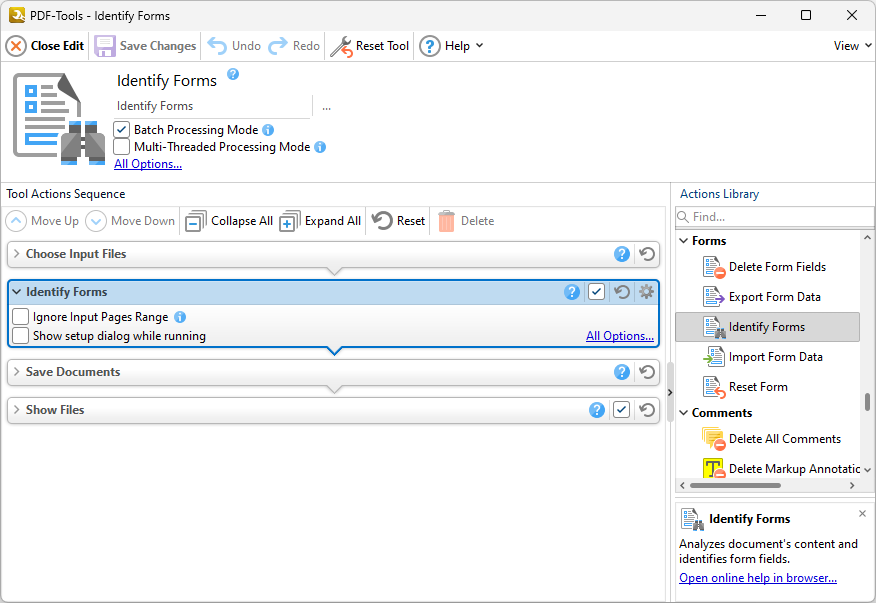Click the Move Up button
Screen dimensions: 876x603
click(42, 221)
